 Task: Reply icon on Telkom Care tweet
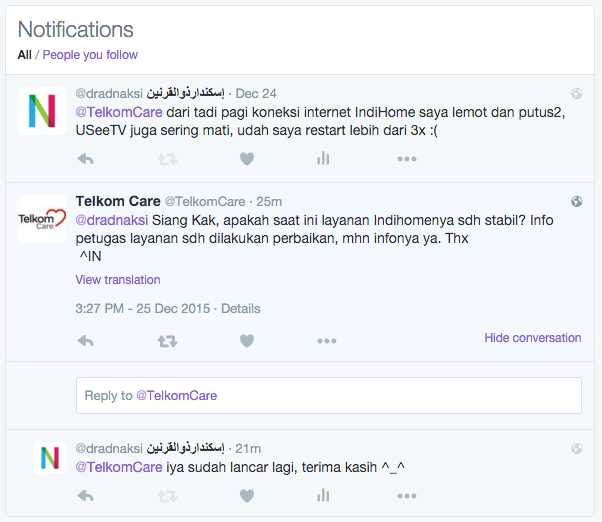coord(86,340)
